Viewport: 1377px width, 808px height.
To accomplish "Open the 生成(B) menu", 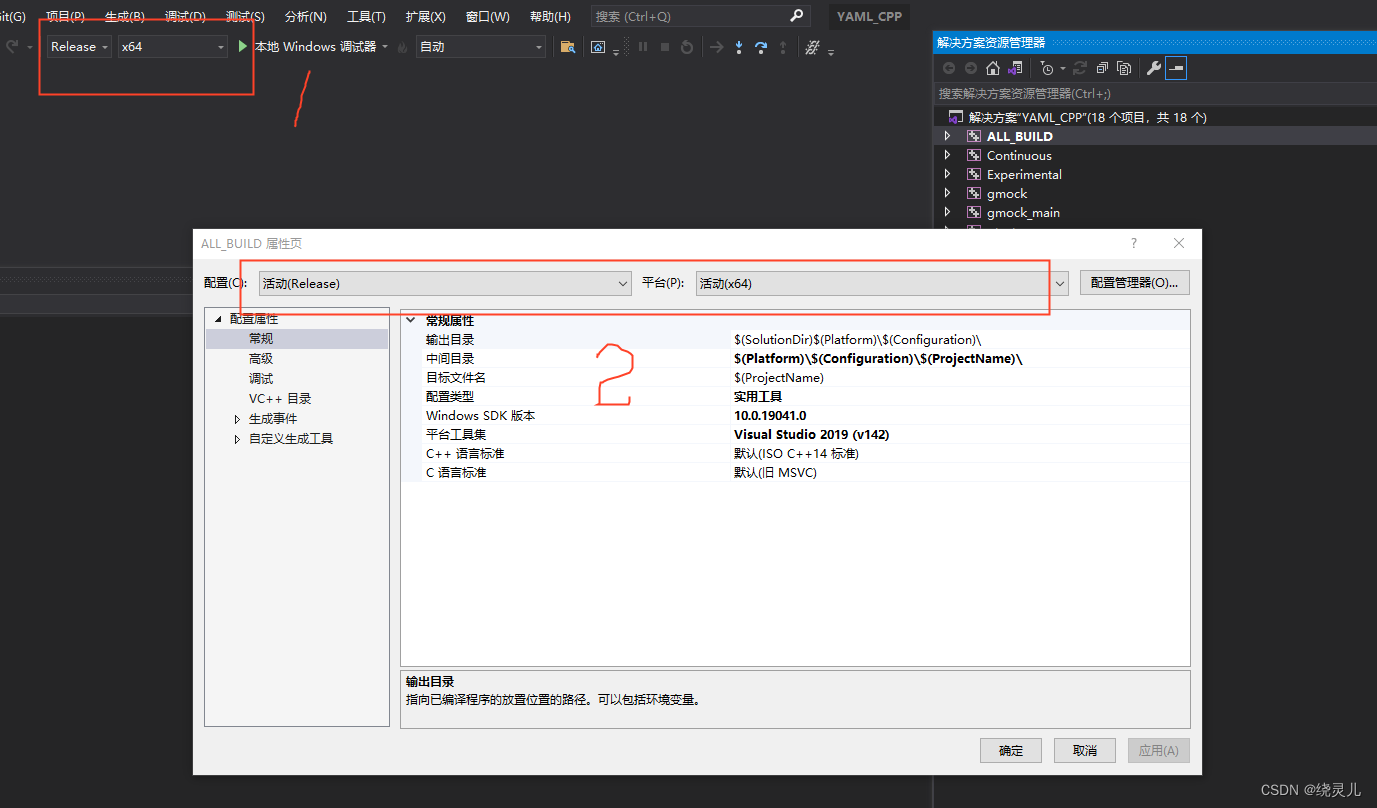I will point(124,16).
